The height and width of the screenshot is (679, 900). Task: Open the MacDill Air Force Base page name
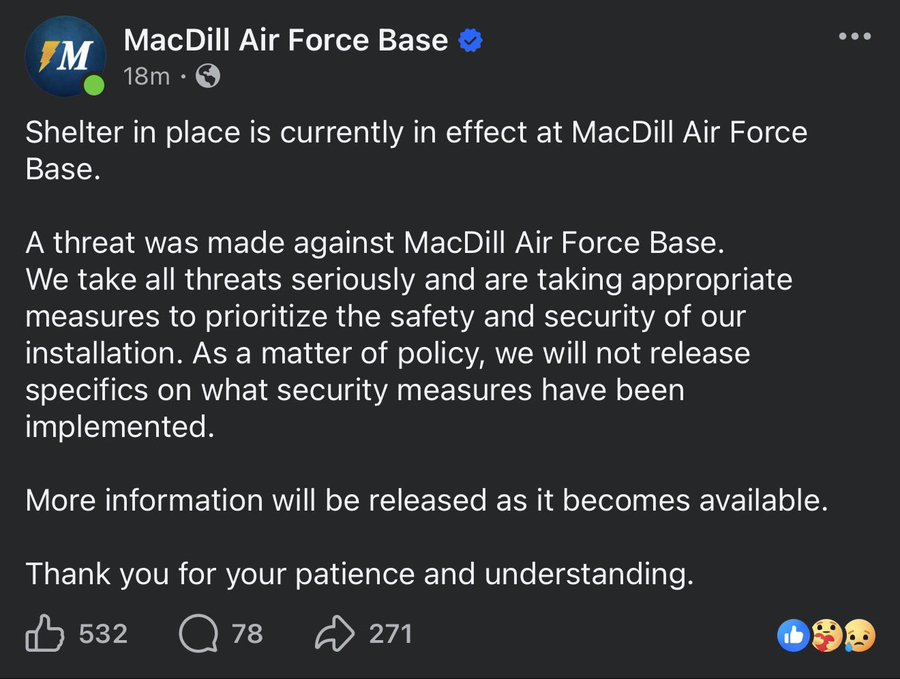point(285,40)
